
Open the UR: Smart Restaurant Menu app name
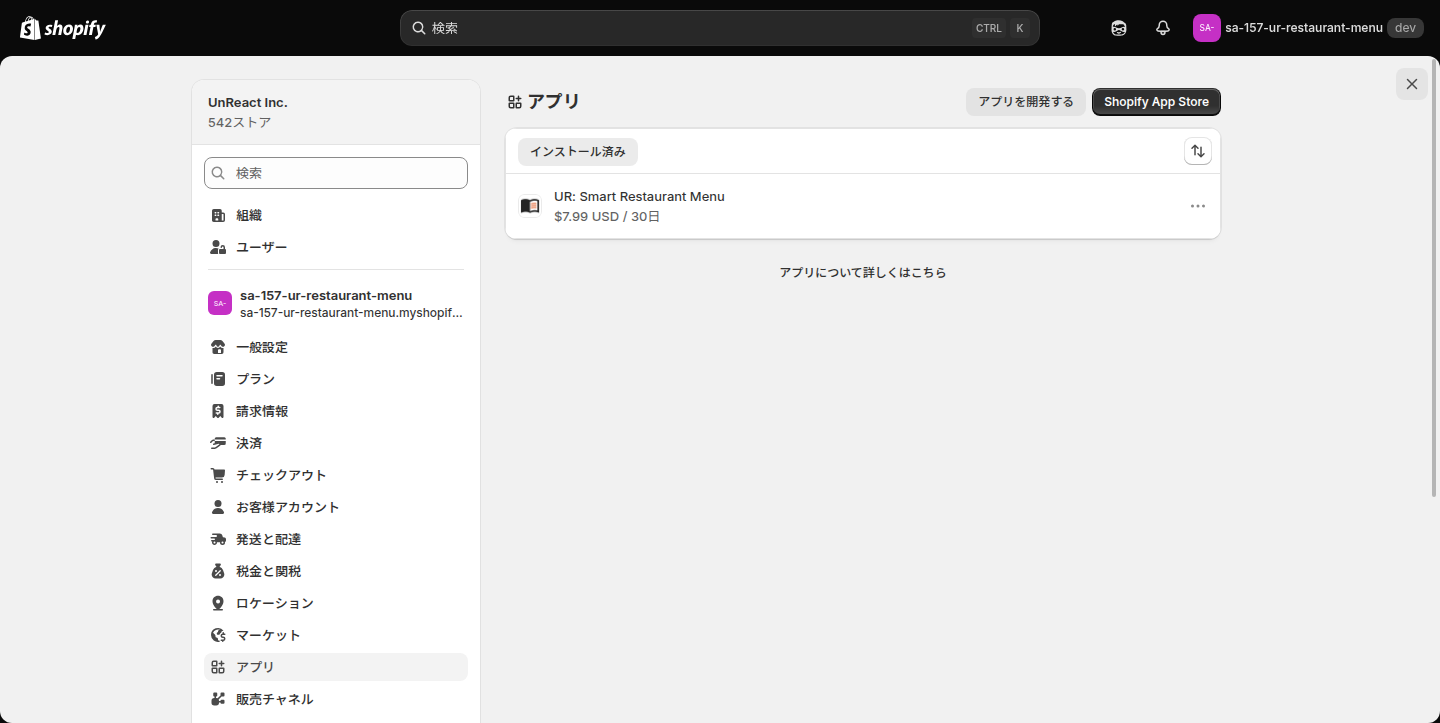(639, 197)
